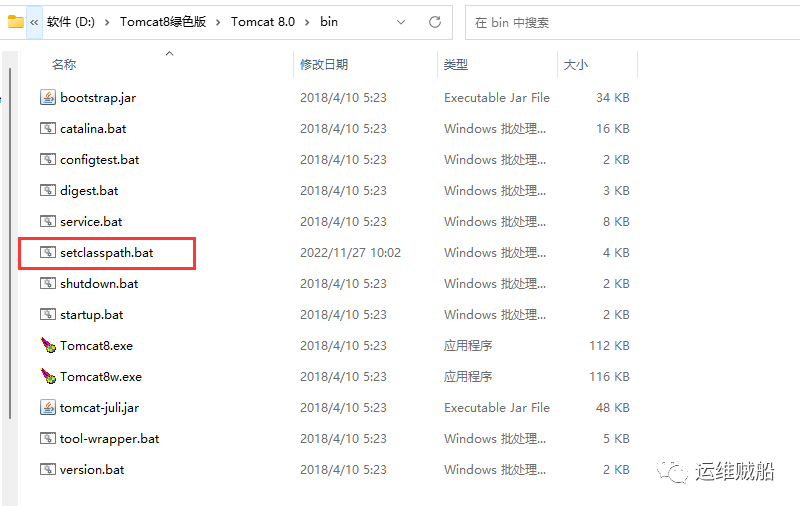Click the 34 KB size value
This screenshot has height=506, width=800.
[613, 97]
